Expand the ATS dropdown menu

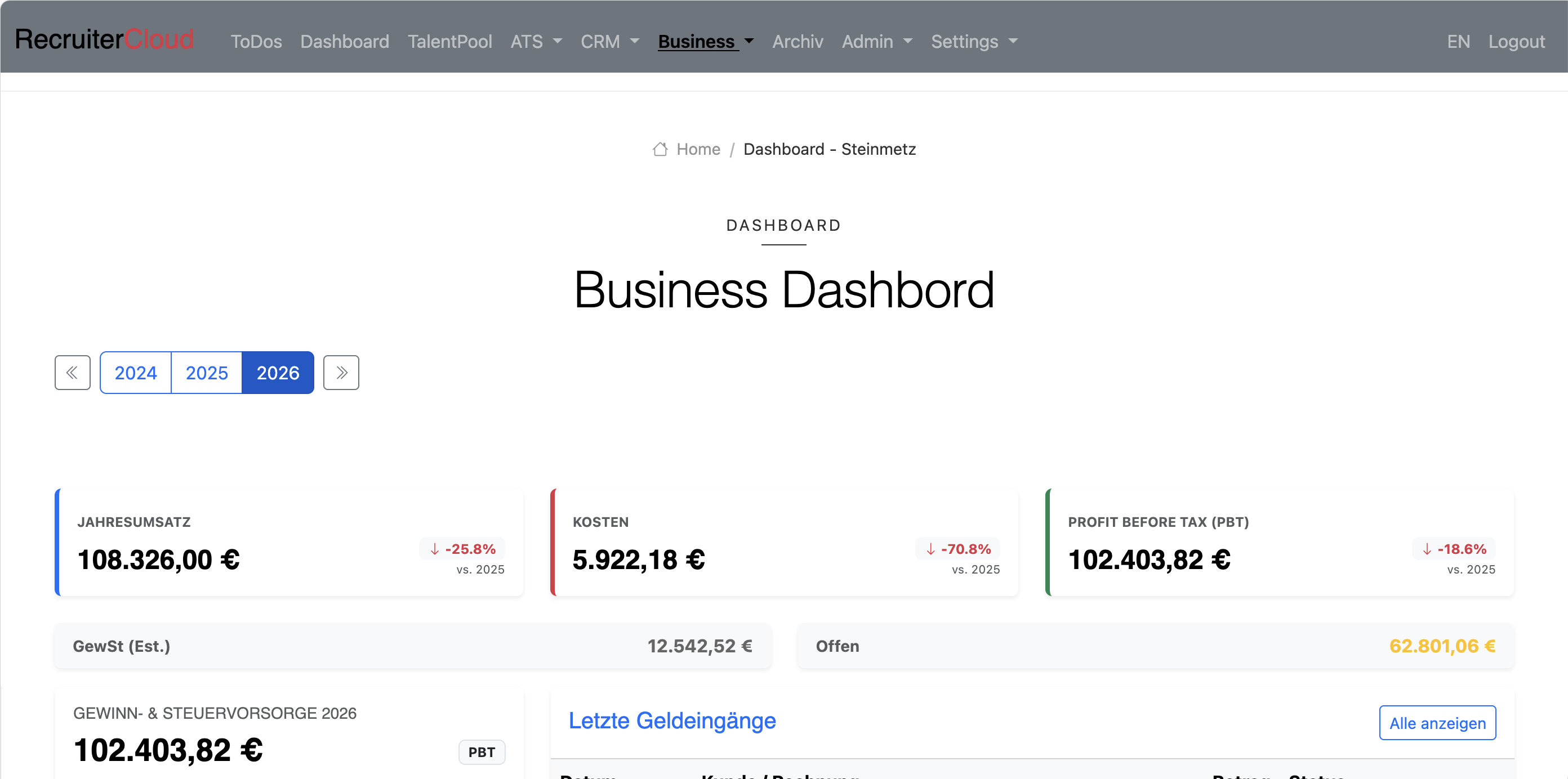[x=536, y=41]
